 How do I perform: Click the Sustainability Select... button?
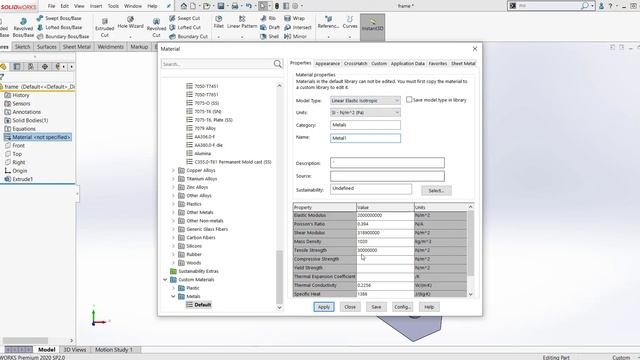(436, 191)
